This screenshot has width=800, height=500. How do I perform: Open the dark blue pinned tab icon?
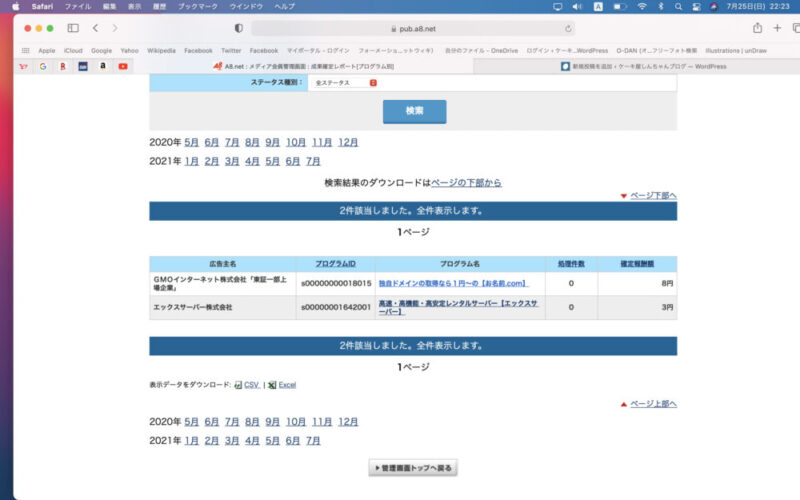[83, 66]
